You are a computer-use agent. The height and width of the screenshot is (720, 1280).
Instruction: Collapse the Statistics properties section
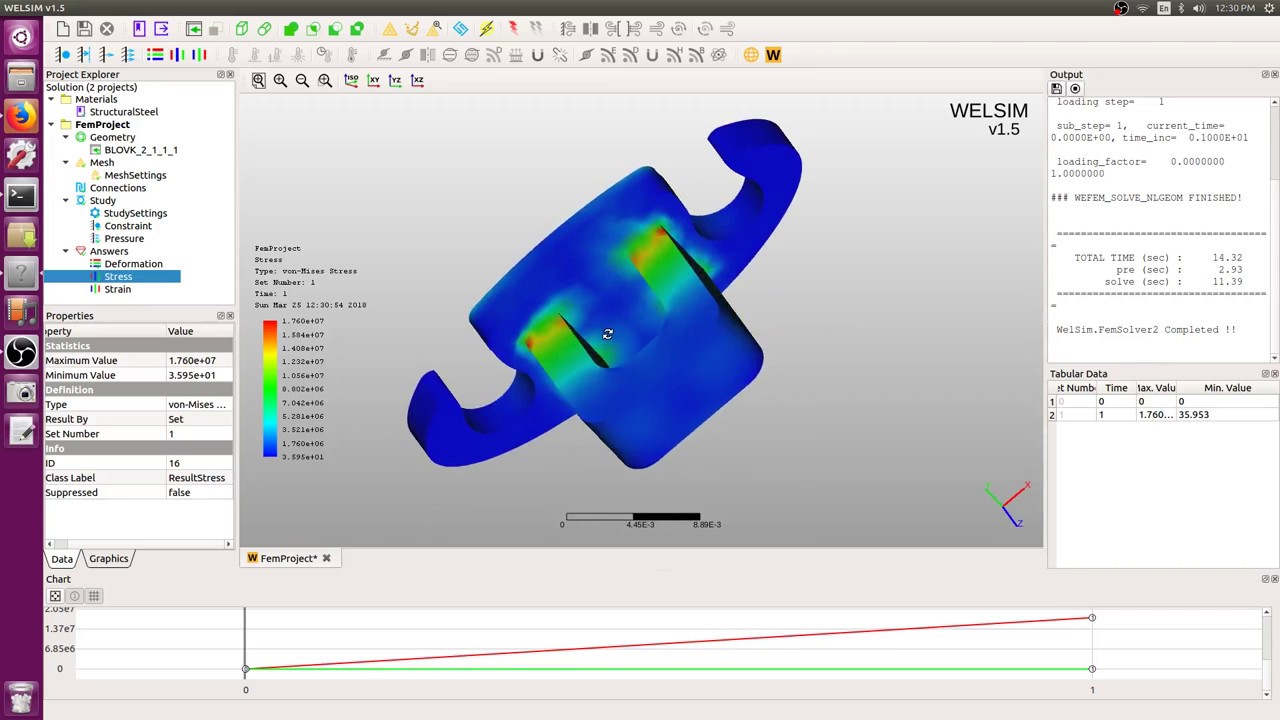pos(138,346)
